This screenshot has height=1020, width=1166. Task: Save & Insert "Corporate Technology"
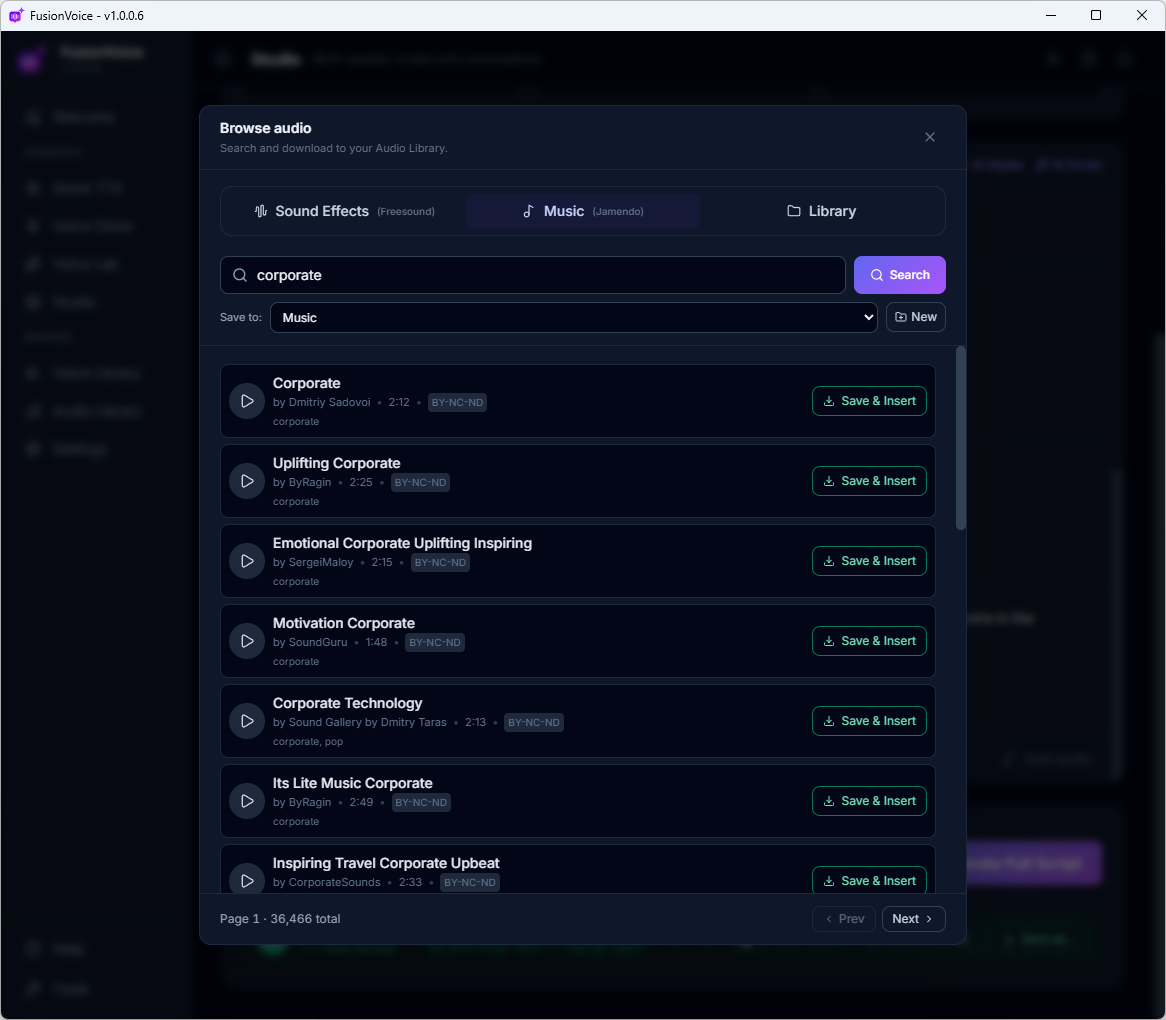(869, 721)
